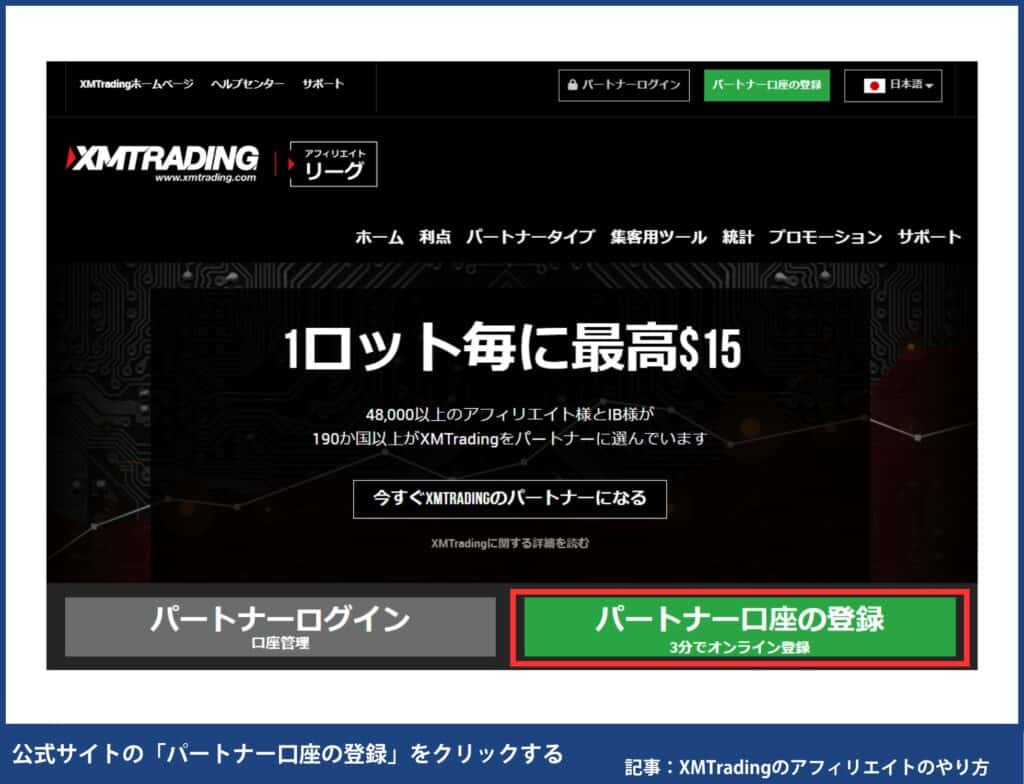
Task: Open the 日本語 language dropdown
Action: click(x=899, y=86)
